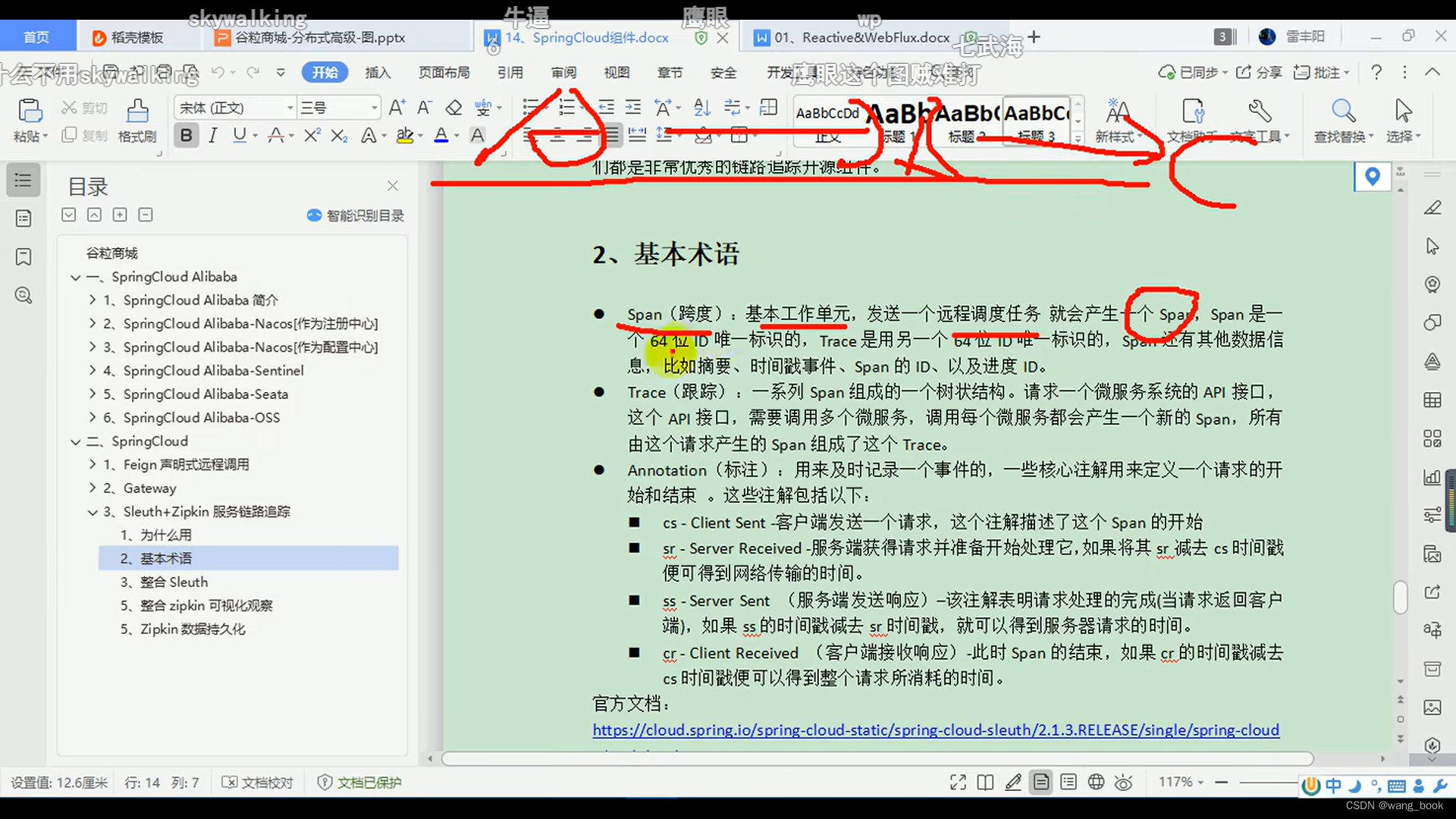Expand the 2、Gateway outline node
Viewport: 1456px width, 819px height.
point(93,488)
